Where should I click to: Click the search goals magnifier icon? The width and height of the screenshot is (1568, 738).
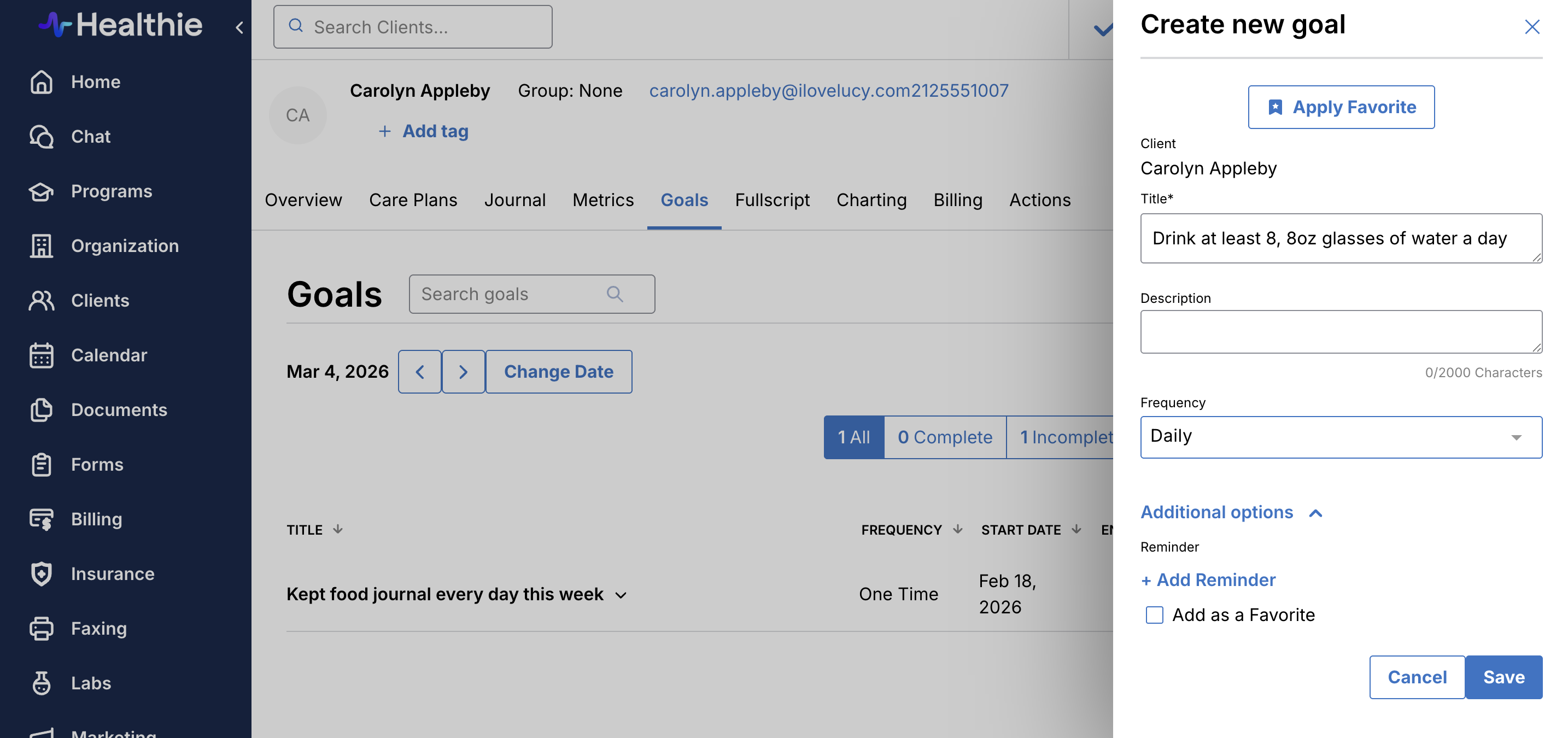tap(615, 295)
